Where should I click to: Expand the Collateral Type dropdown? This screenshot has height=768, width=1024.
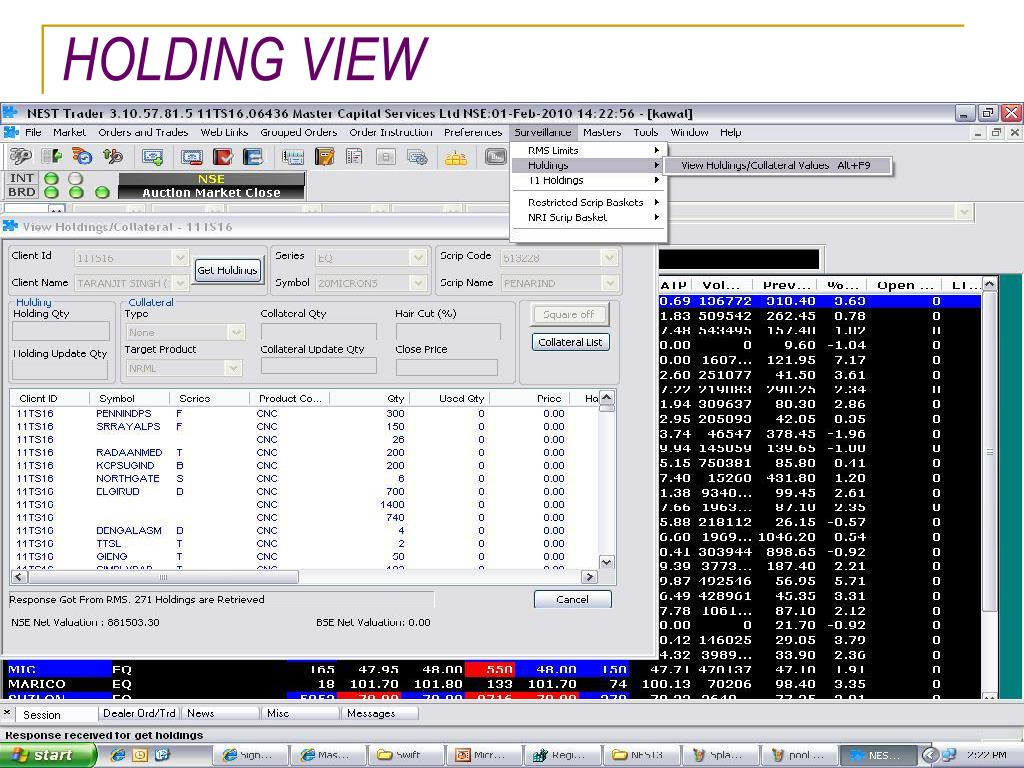(236, 332)
